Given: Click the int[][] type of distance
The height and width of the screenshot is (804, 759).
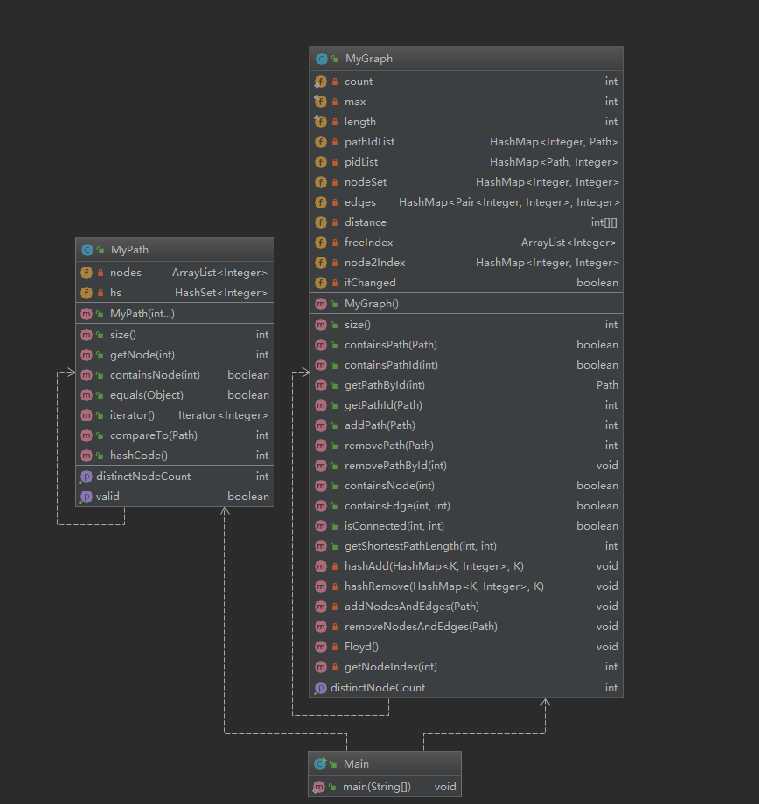Looking at the screenshot, I should (x=604, y=223).
